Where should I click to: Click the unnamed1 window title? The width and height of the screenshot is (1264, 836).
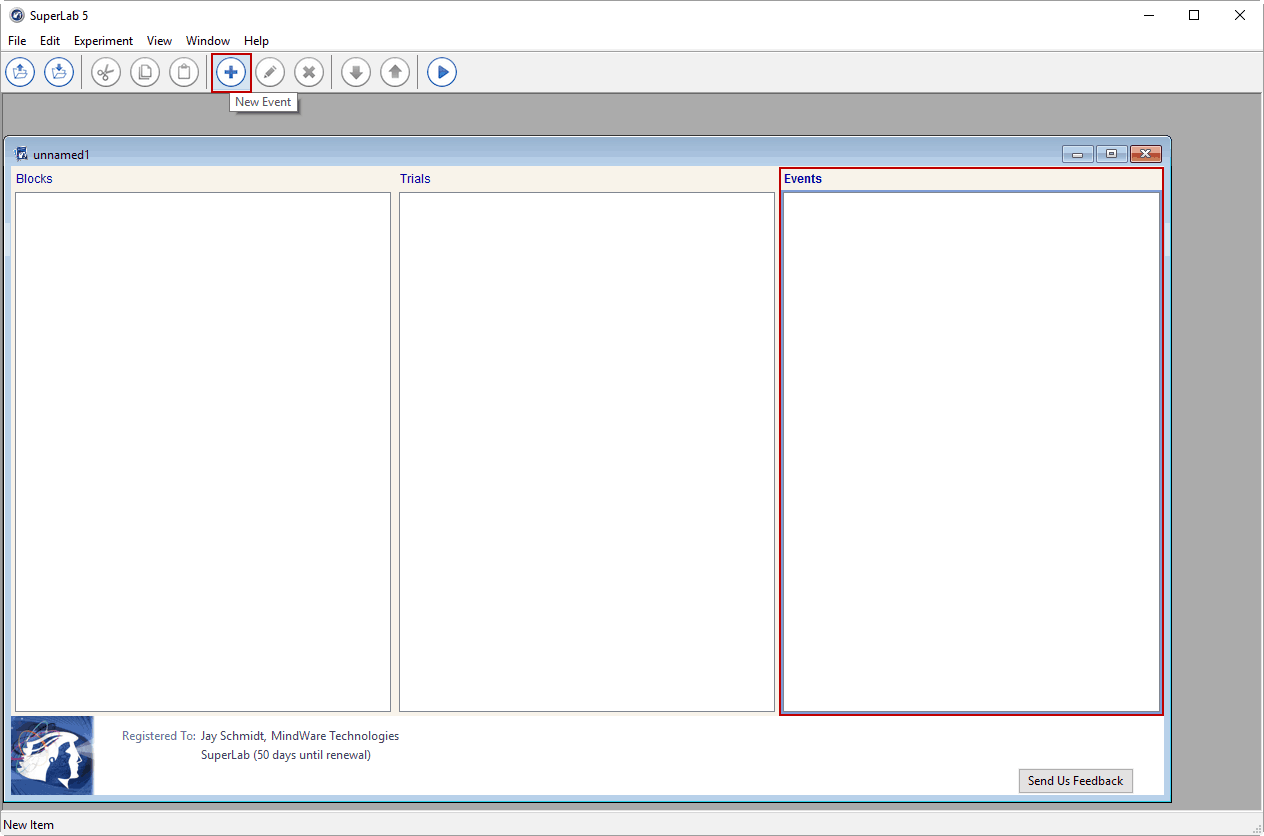[x=61, y=155]
